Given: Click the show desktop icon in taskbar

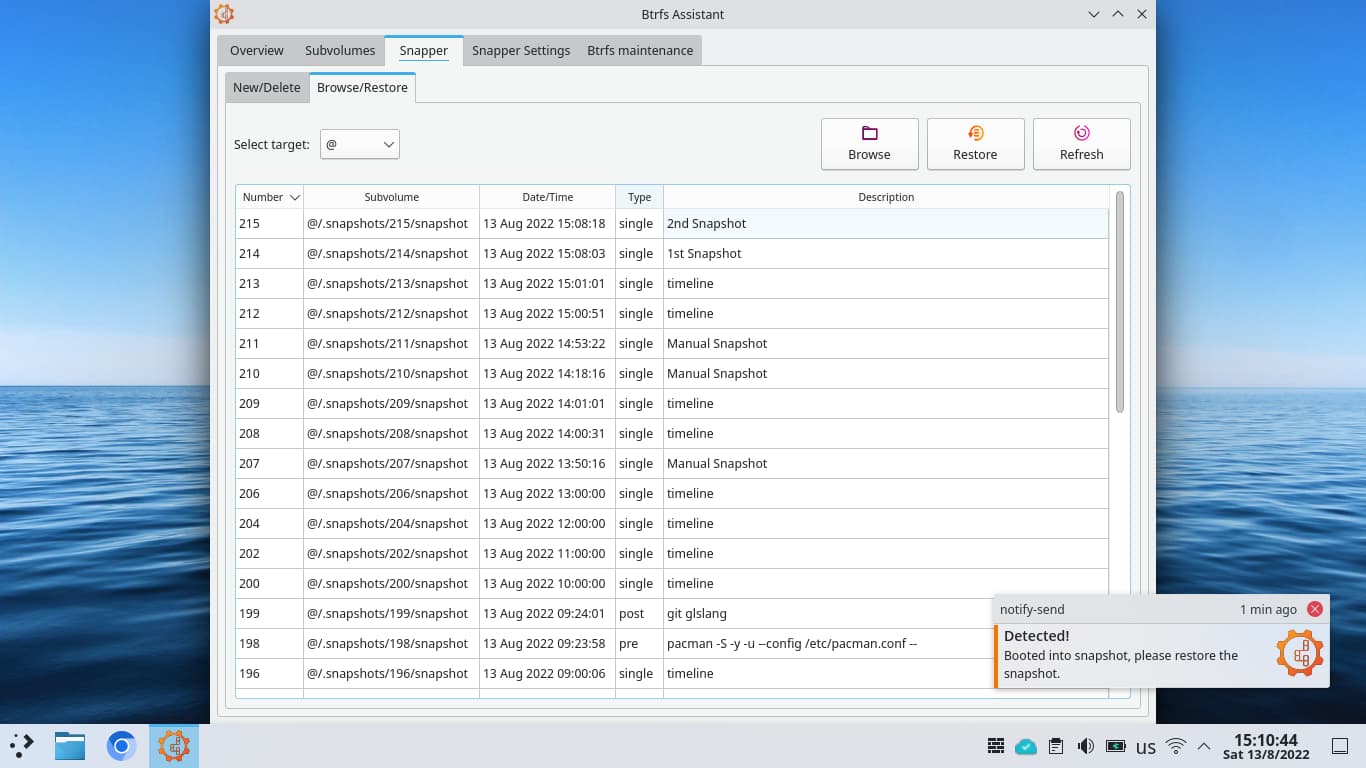Looking at the screenshot, I should coord(1340,746).
